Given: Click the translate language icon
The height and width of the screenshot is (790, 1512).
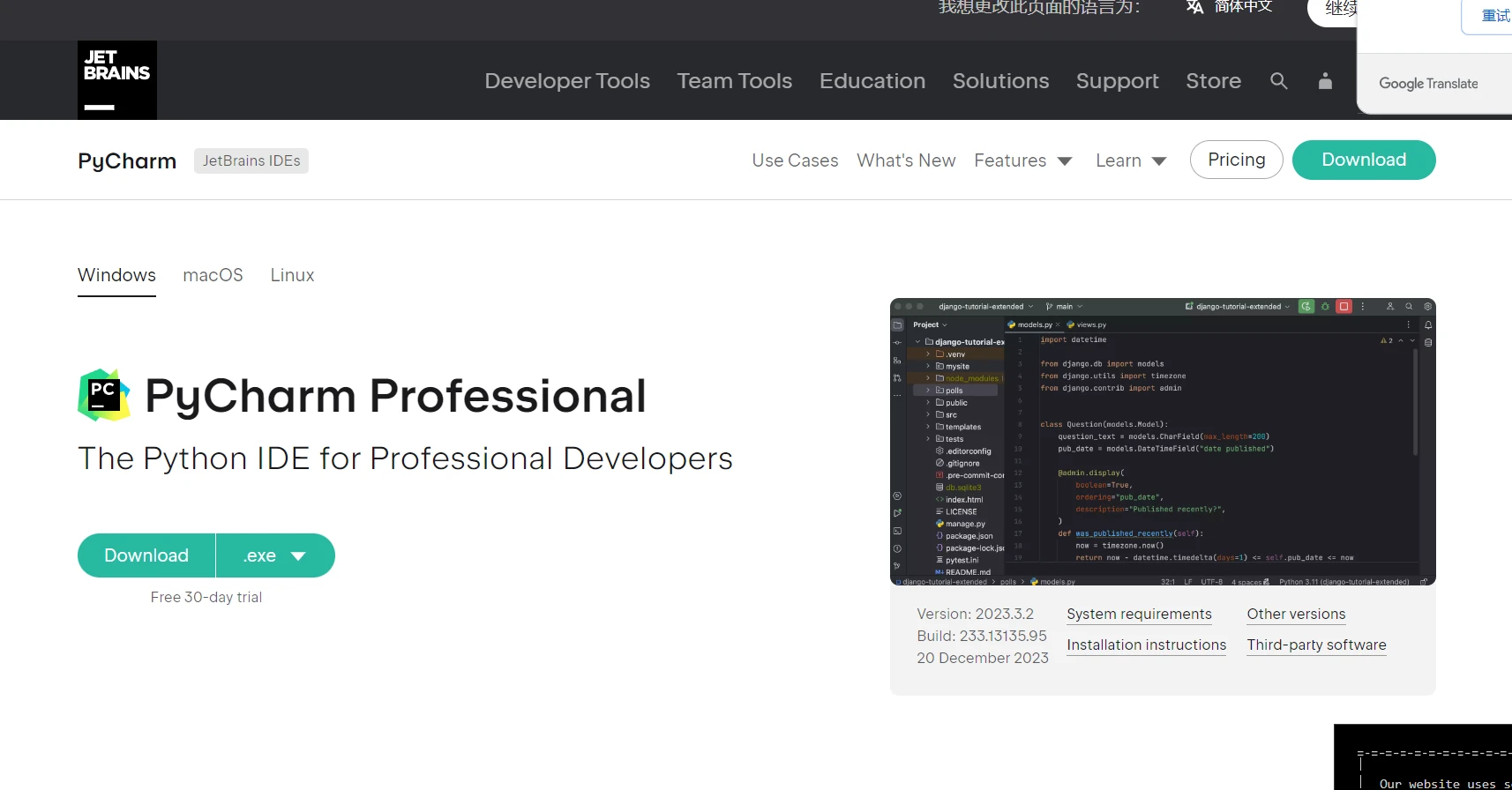Looking at the screenshot, I should tap(1195, 7).
